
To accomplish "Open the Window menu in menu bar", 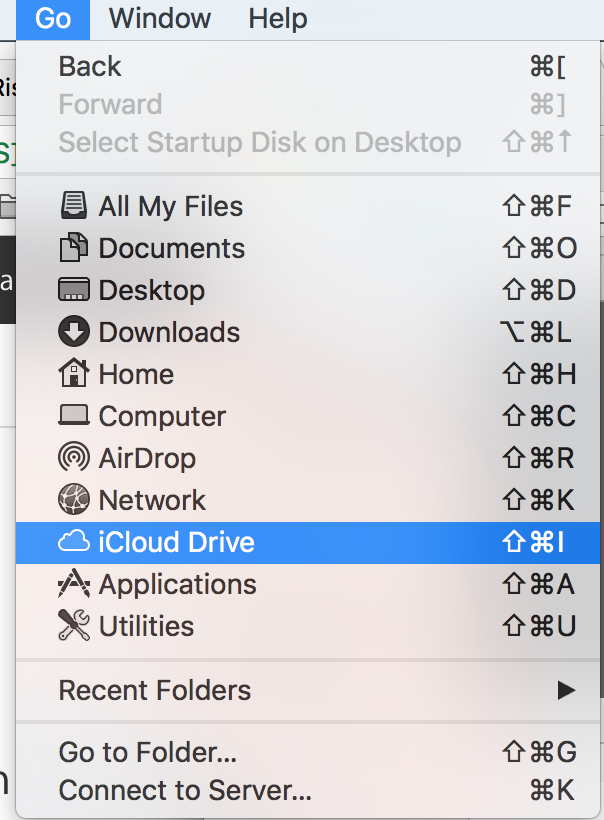I will pos(160,18).
